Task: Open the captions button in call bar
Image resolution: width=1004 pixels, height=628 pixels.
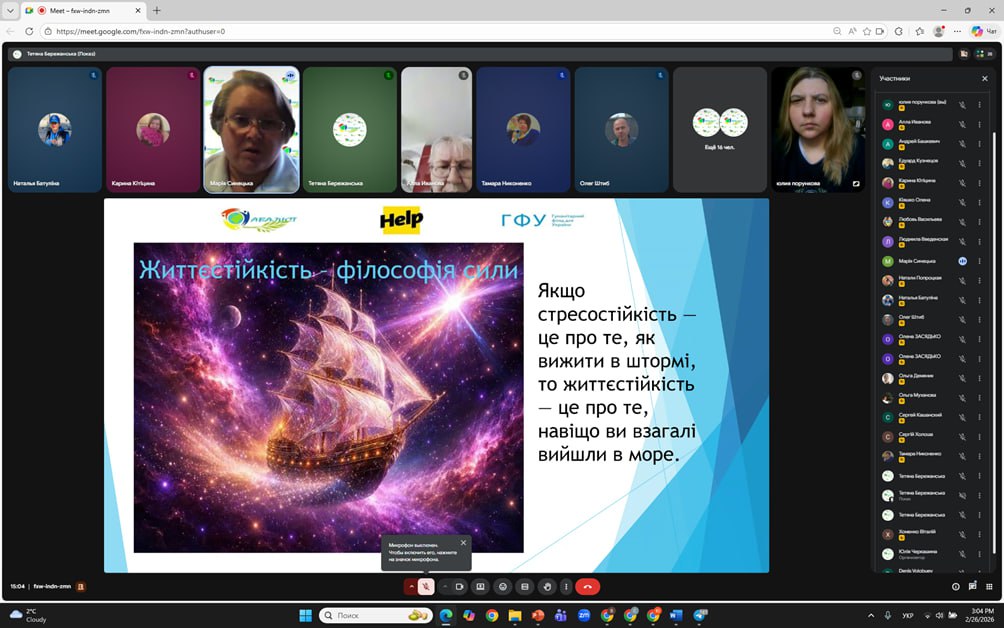Action: point(524,587)
